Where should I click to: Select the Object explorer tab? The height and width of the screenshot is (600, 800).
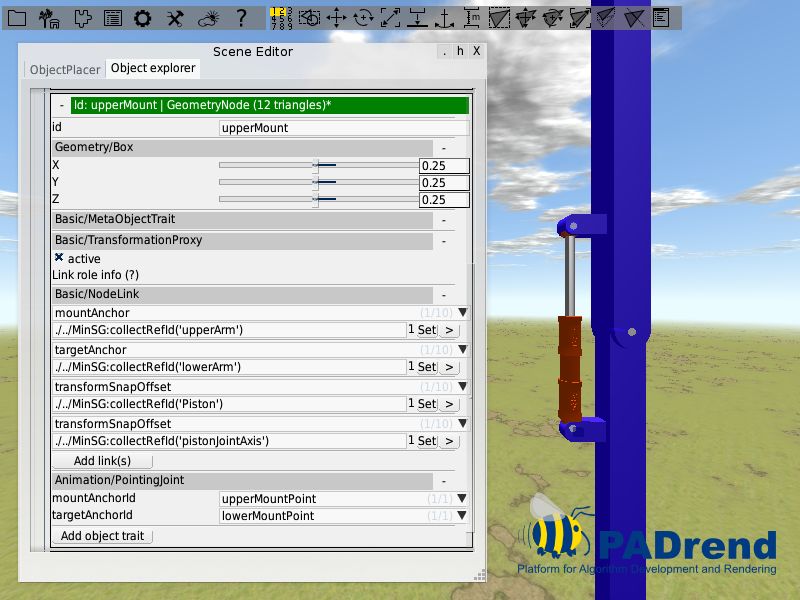pyautogui.click(x=153, y=68)
